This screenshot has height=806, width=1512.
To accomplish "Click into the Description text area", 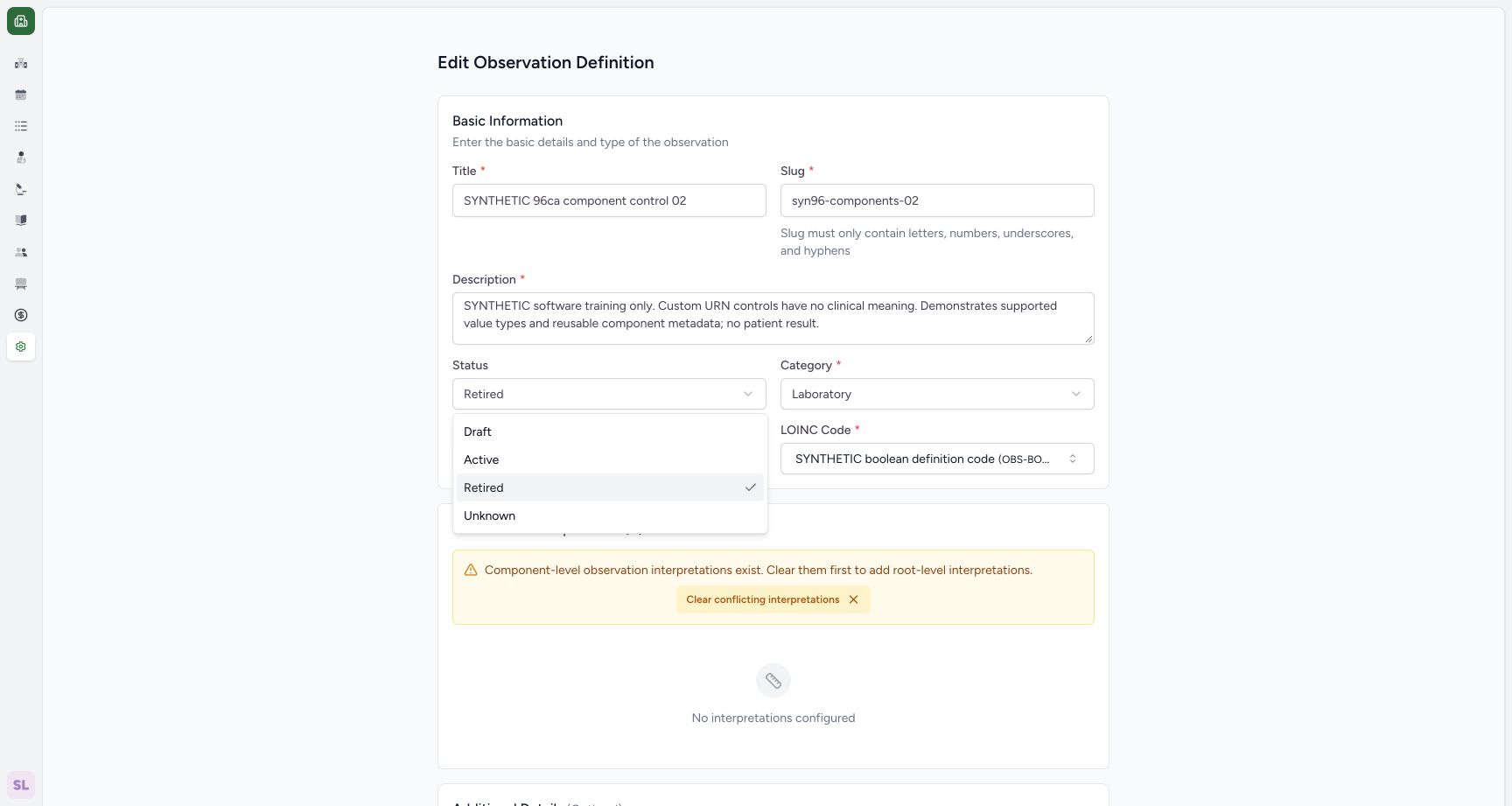I will 773,319.
